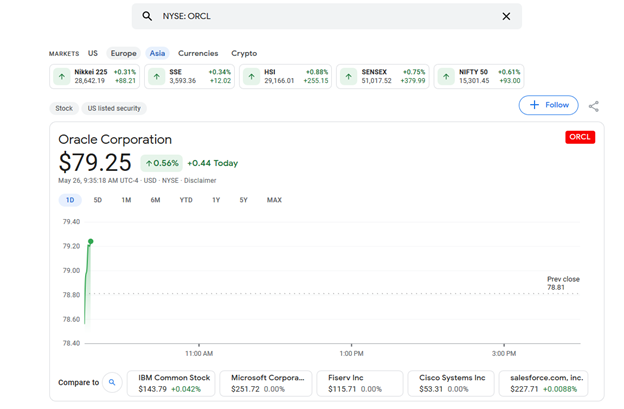Open the HSI index card
Screen dimensions: 624x409
(x=285, y=76)
